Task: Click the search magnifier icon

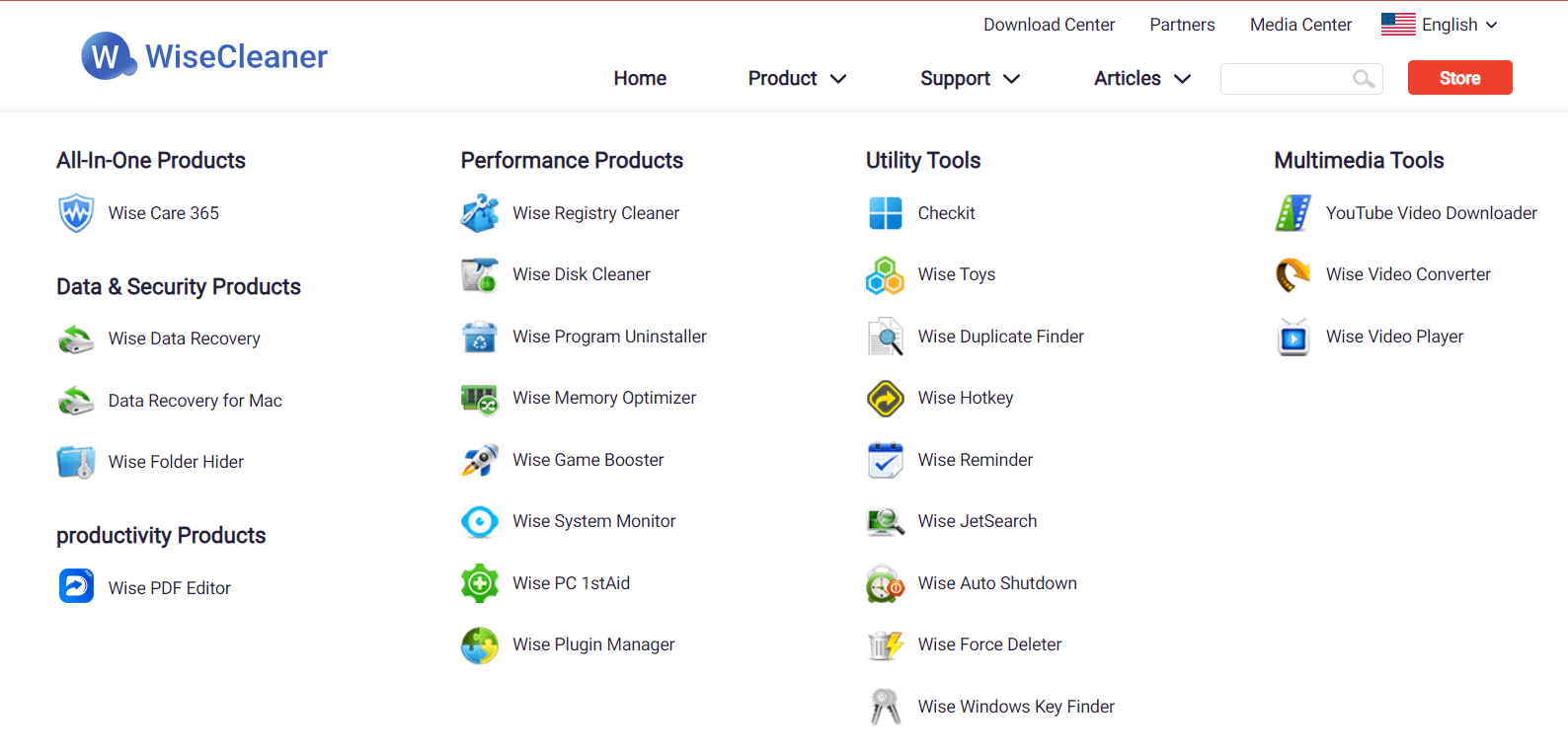Action: click(x=1364, y=79)
